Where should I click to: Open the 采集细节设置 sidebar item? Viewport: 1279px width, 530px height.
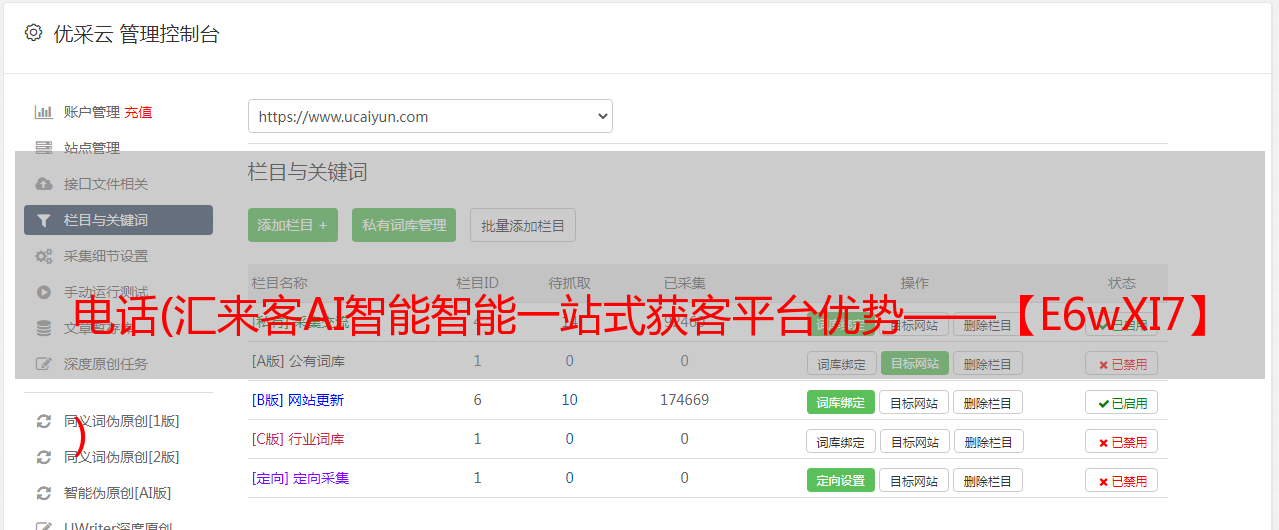point(105,256)
